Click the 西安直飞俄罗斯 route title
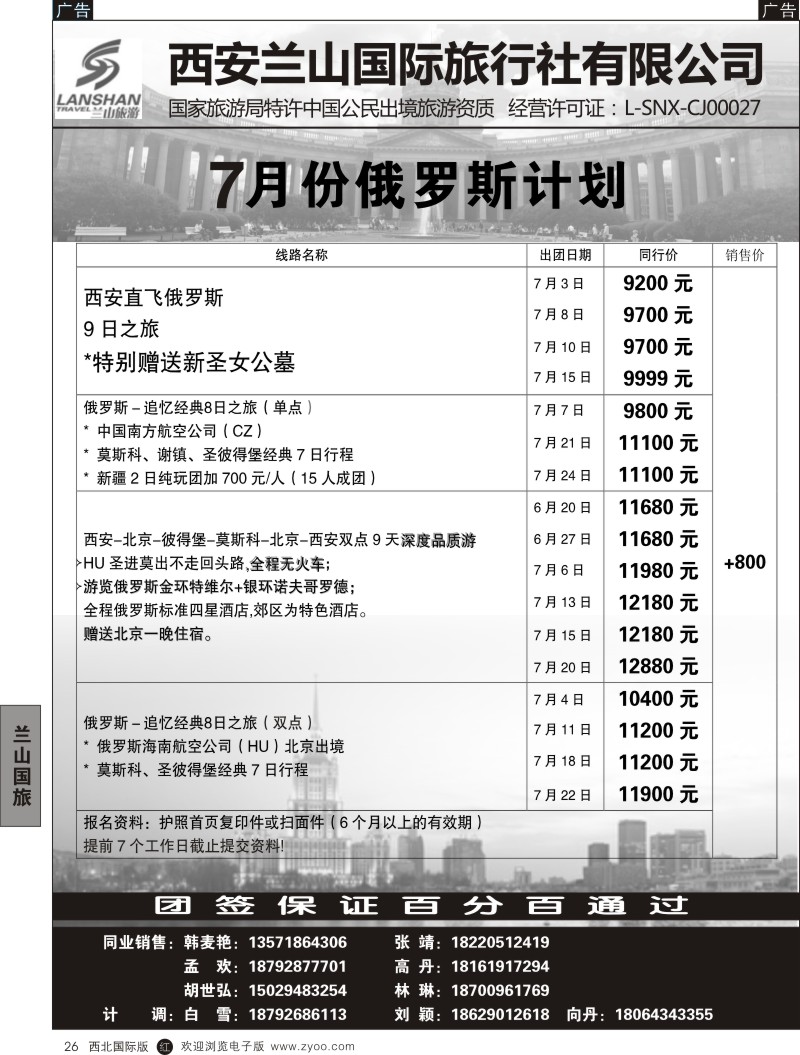This screenshot has width=800, height=1055. point(153,297)
